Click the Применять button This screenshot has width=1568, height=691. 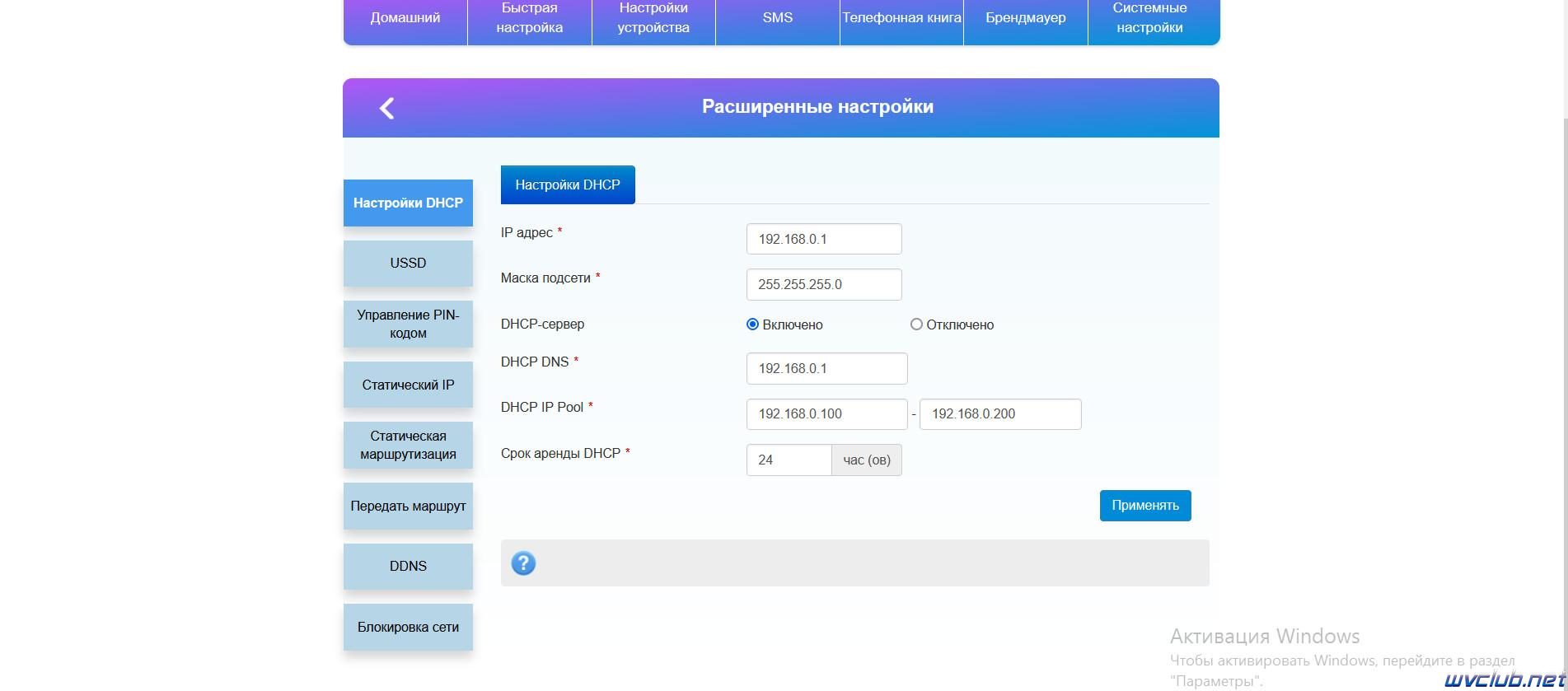coord(1145,506)
